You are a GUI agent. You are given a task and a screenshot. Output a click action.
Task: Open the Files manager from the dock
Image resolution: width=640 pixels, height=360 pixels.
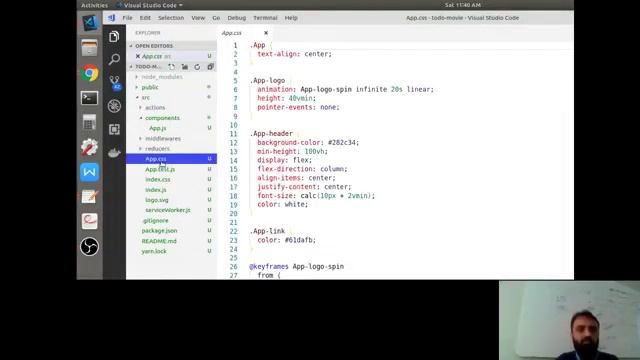(x=89, y=48)
